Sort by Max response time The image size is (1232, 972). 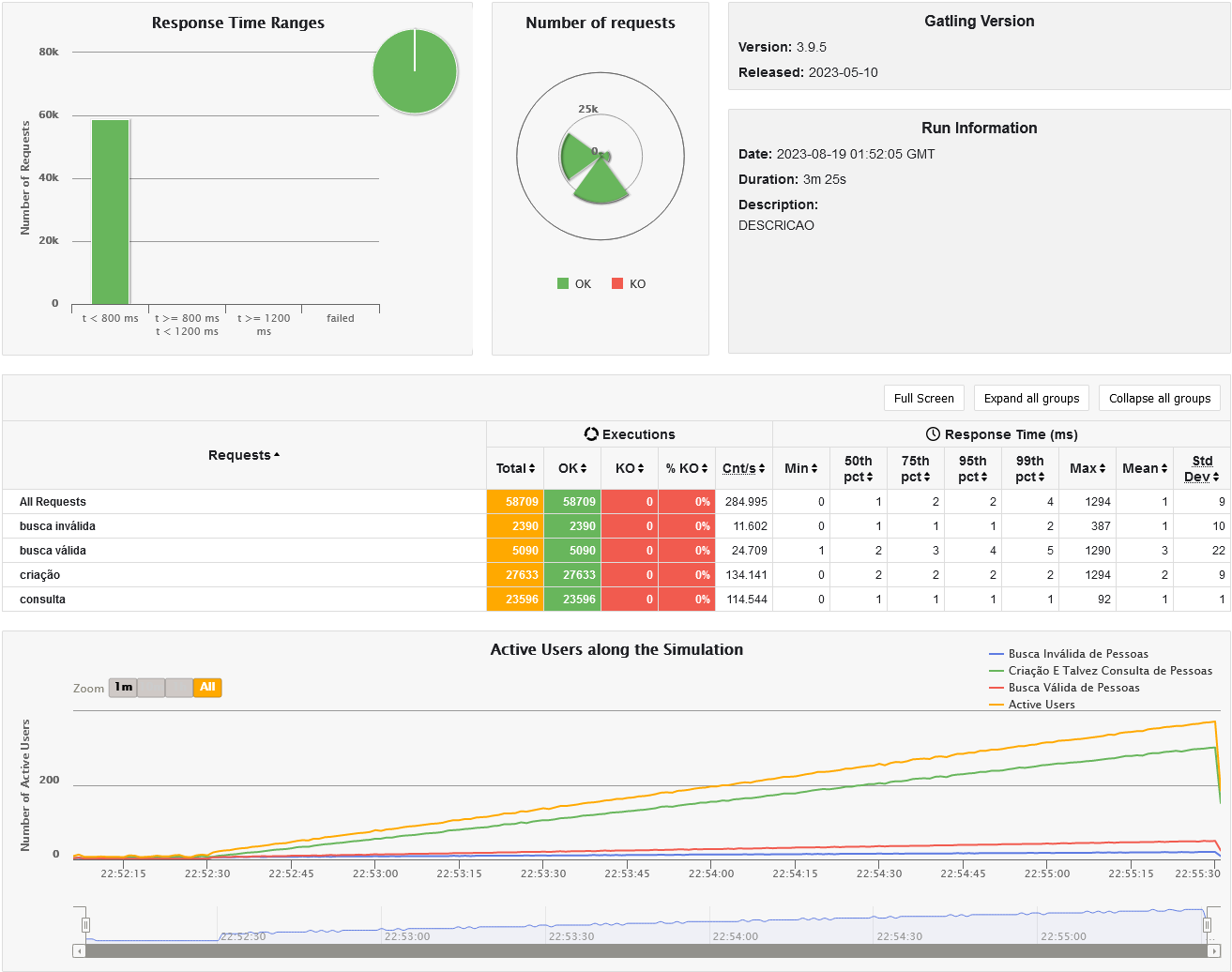[1088, 468]
